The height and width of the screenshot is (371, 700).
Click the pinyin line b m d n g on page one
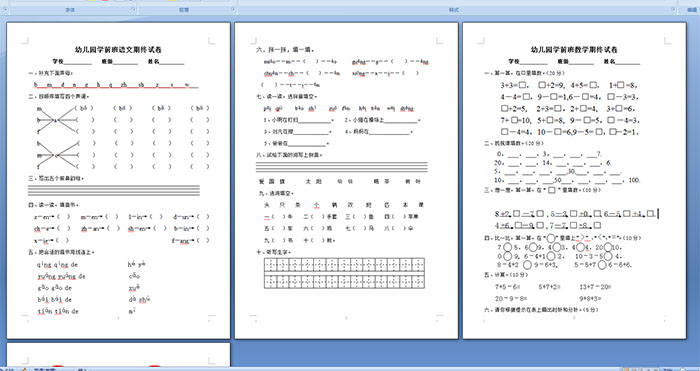116,84
